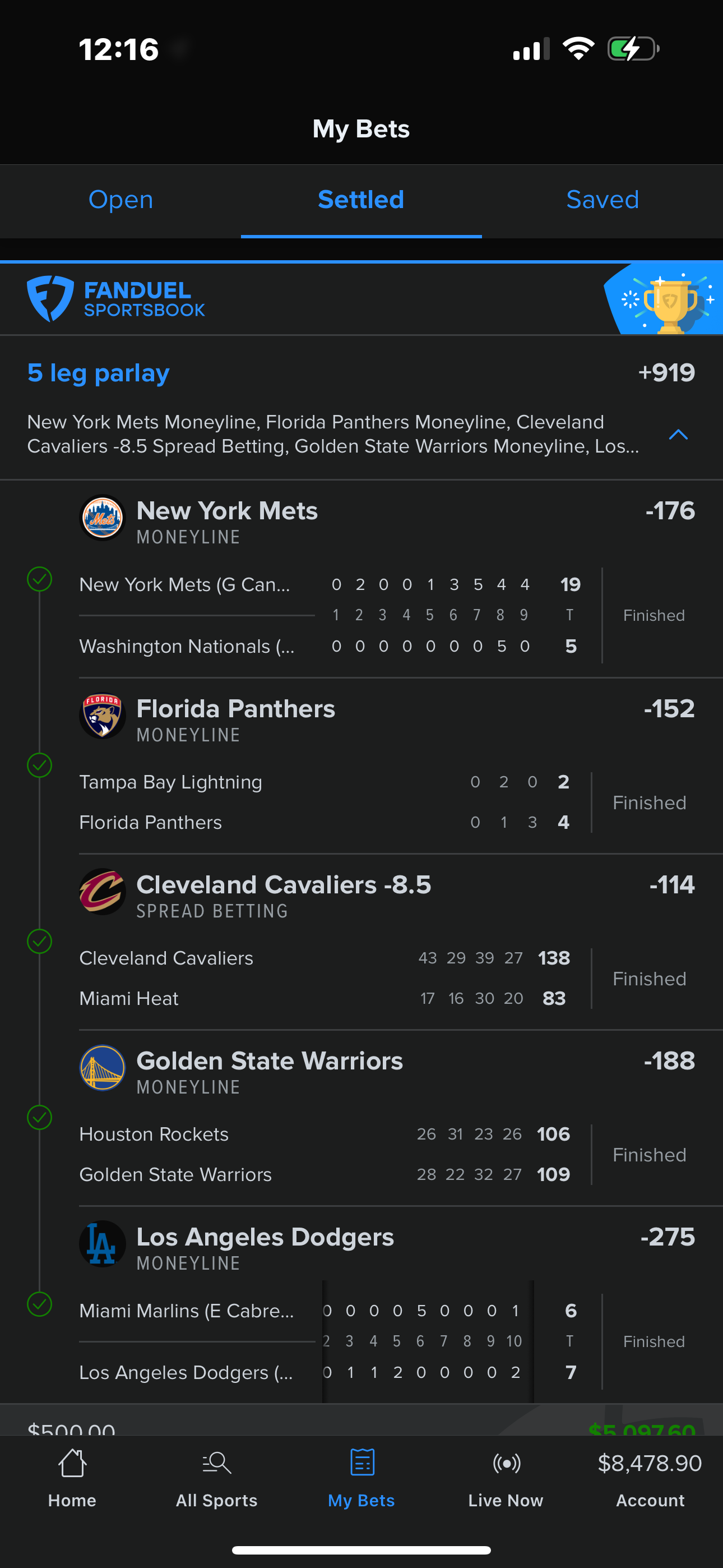
Task: Tap the green checkmark beside Dodgers leg
Action: click(40, 1304)
